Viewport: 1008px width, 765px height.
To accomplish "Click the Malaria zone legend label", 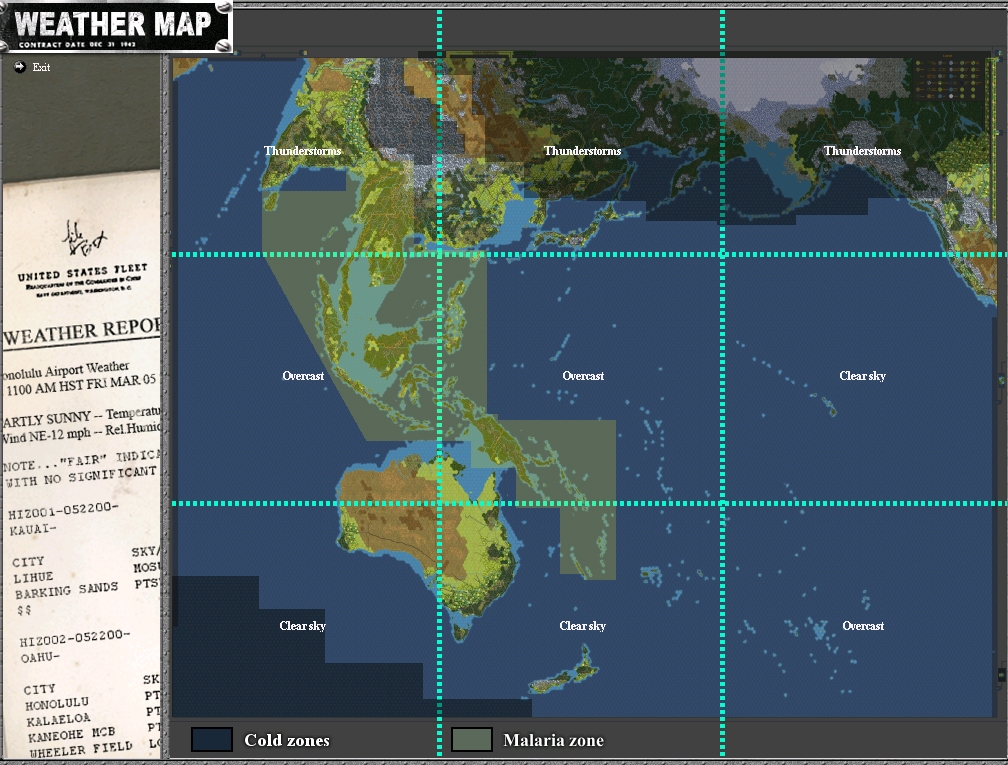I will (x=553, y=740).
